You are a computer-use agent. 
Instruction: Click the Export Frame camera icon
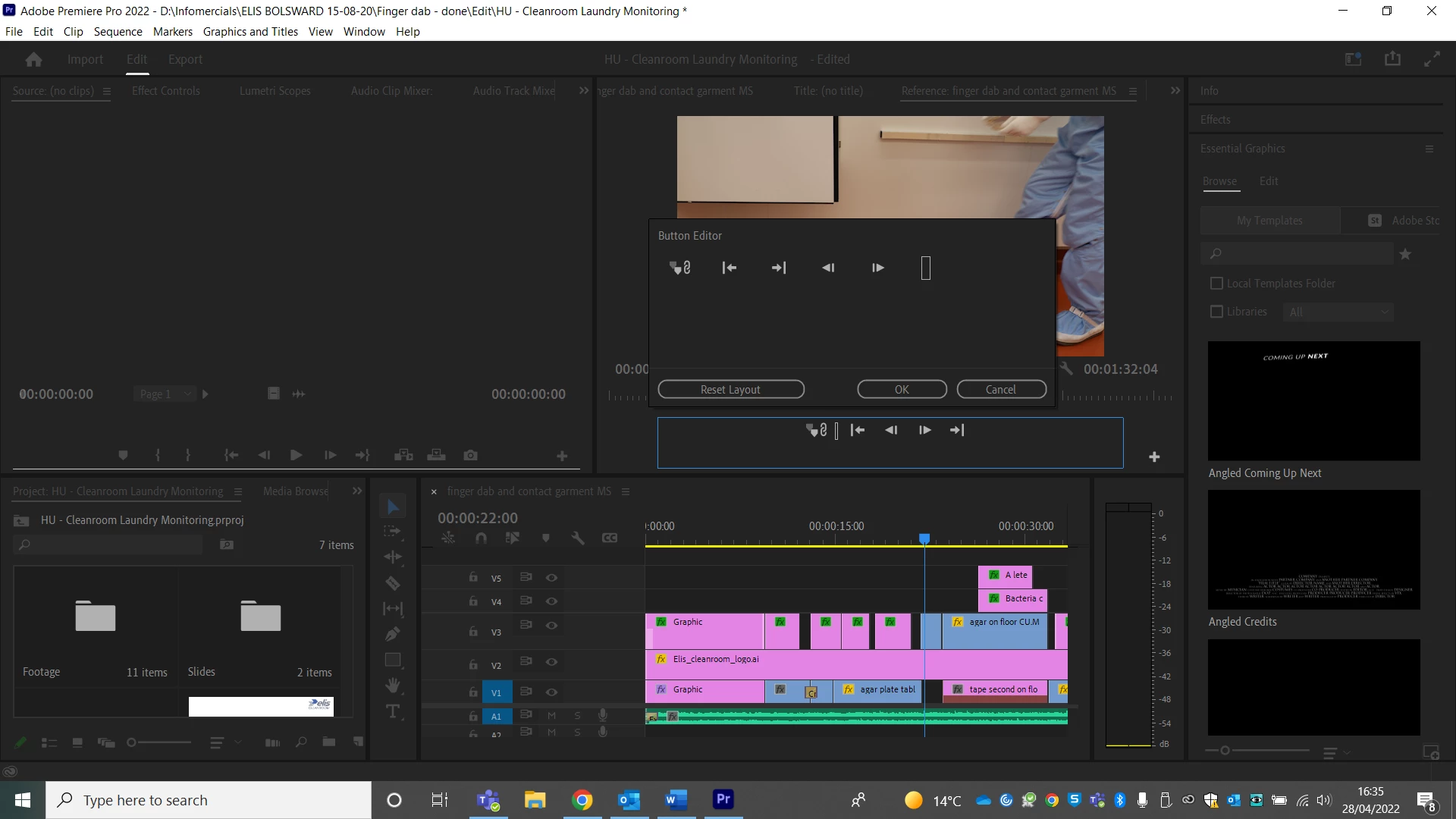pos(470,455)
